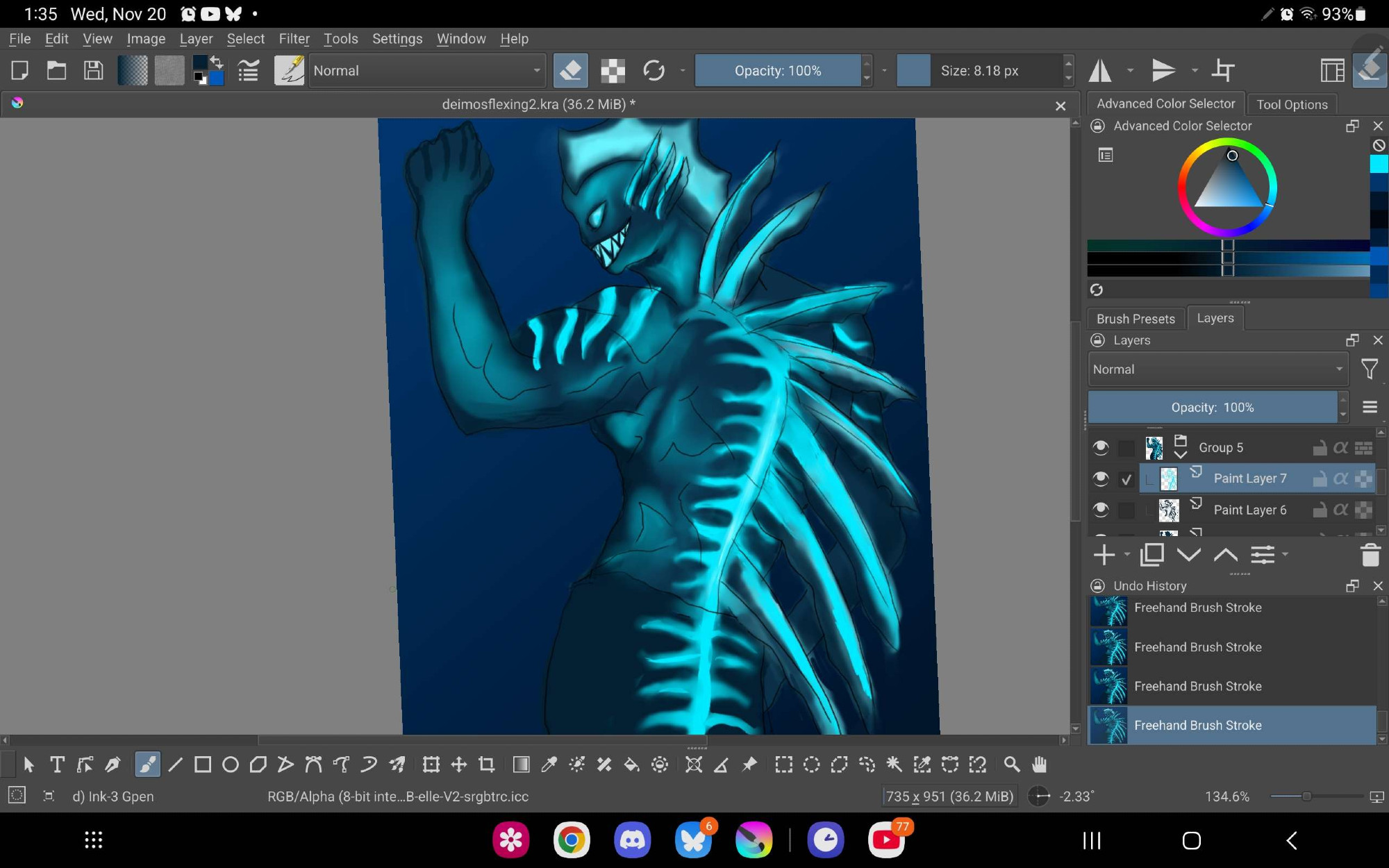Screen dimensions: 1389x868
Task: Open layer blending mode dropdown
Action: 1217,369
